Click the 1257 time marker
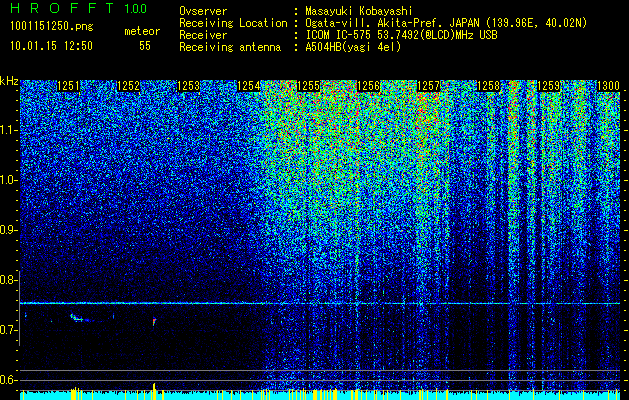 (x=428, y=86)
